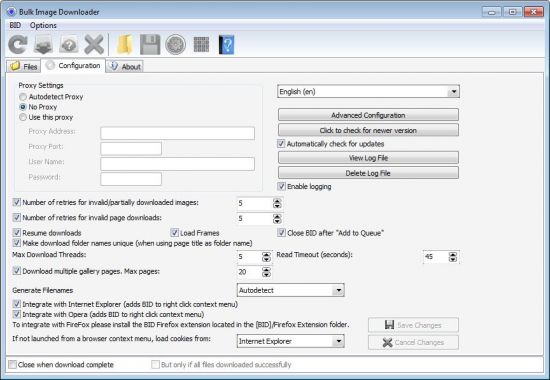Switch to the Files tab
The width and height of the screenshot is (550, 380).
pos(24,66)
